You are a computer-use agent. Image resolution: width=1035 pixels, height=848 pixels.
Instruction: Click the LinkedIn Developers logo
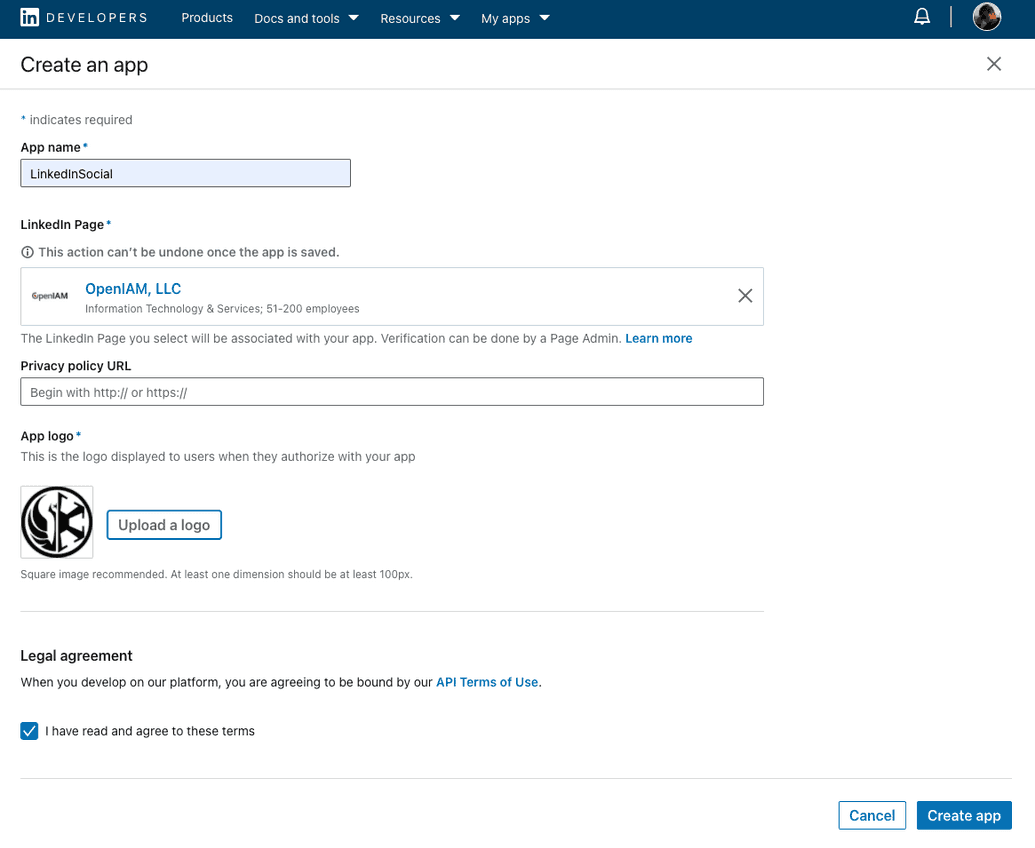tap(84, 17)
